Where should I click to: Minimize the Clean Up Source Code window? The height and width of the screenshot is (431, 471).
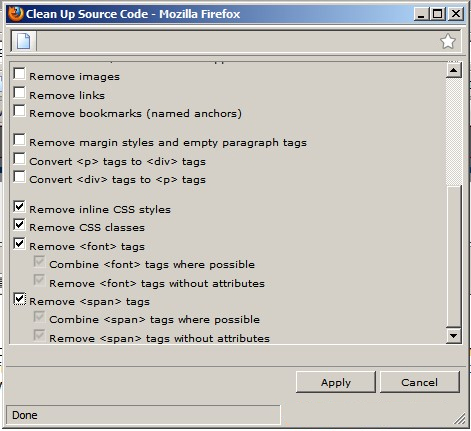tap(421, 14)
